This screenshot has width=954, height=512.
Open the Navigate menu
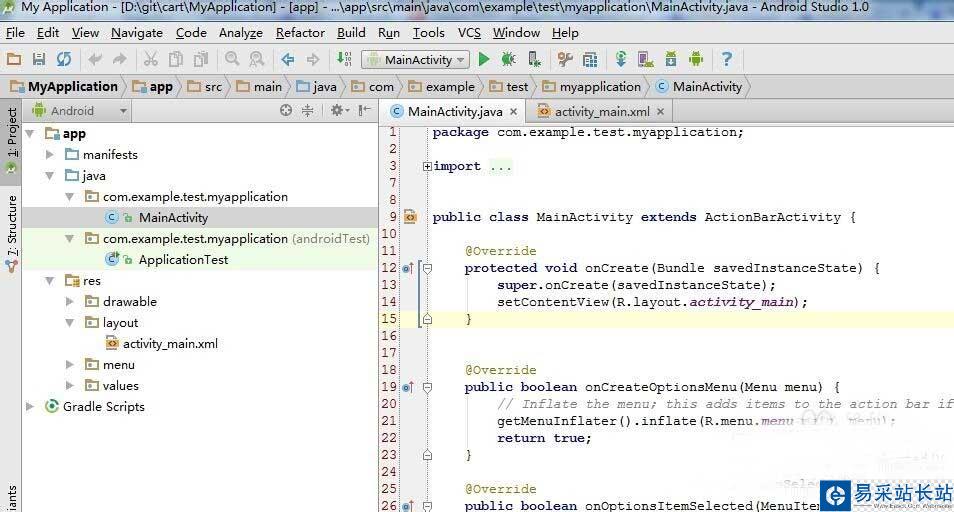click(x=137, y=33)
